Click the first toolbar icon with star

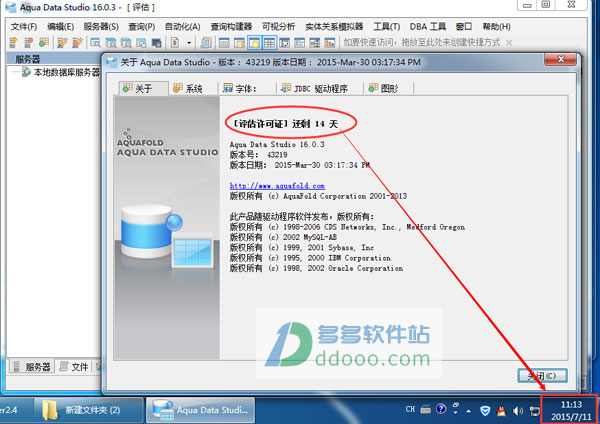coord(13,42)
